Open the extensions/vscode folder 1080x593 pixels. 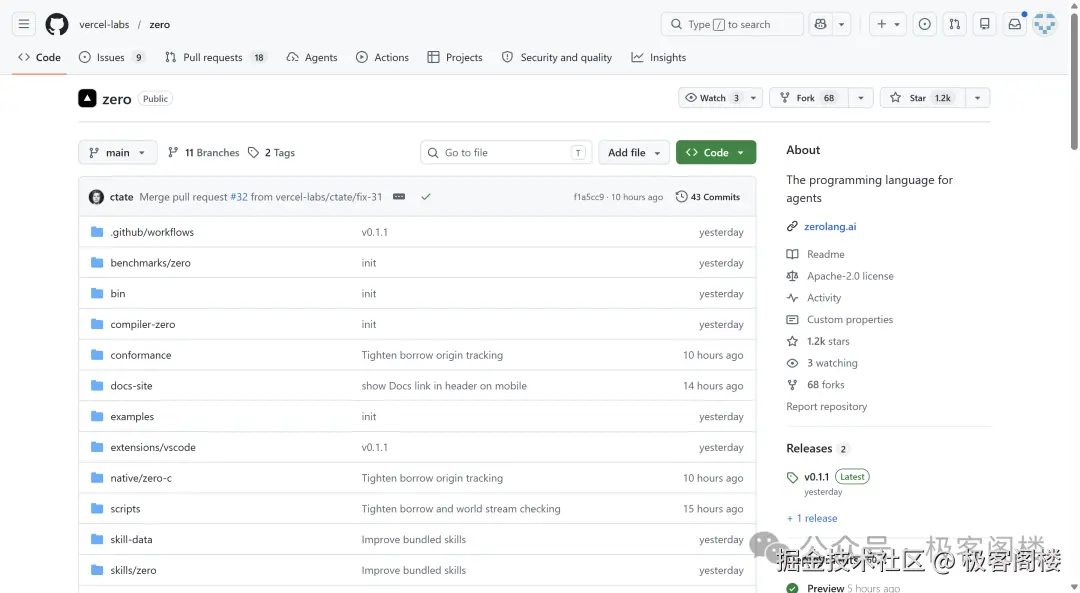tap(153, 448)
